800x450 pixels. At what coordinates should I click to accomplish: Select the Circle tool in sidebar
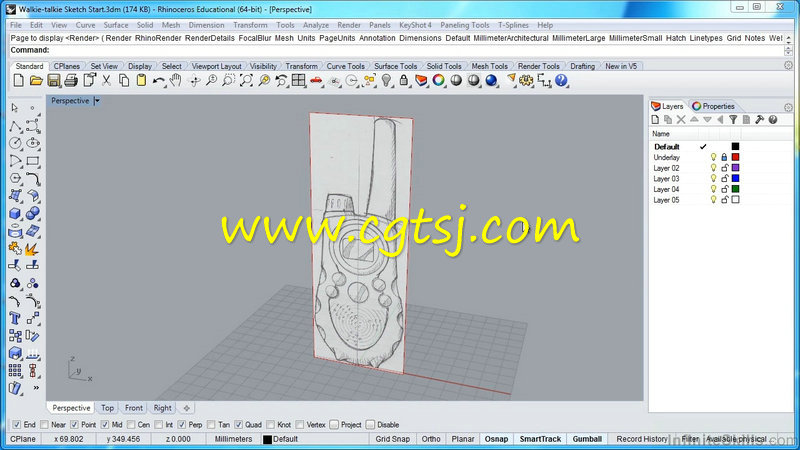(x=15, y=143)
